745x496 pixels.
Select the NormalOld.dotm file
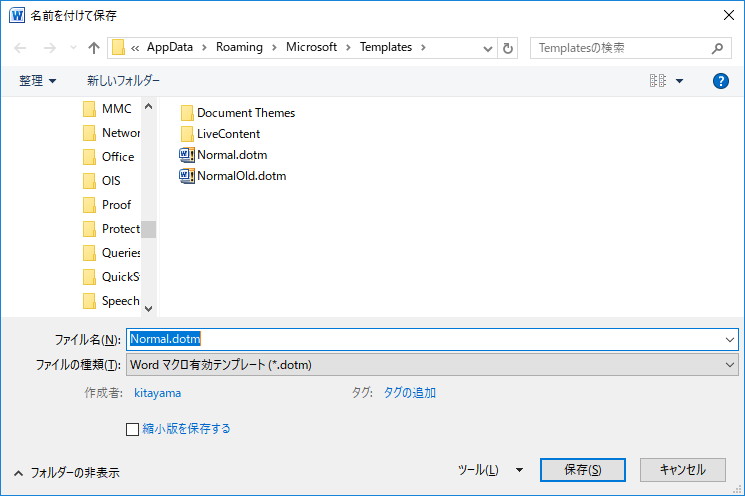(233, 176)
